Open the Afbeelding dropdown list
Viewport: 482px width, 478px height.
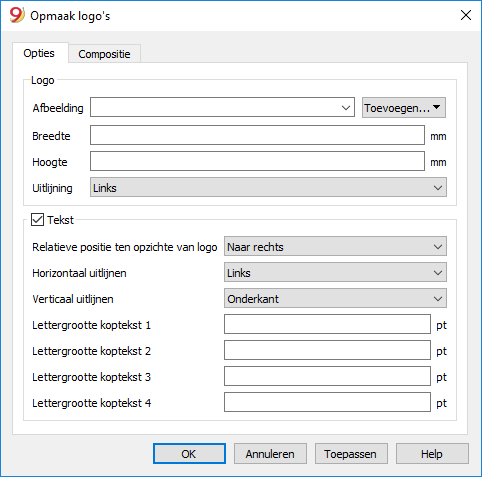[x=222, y=107]
